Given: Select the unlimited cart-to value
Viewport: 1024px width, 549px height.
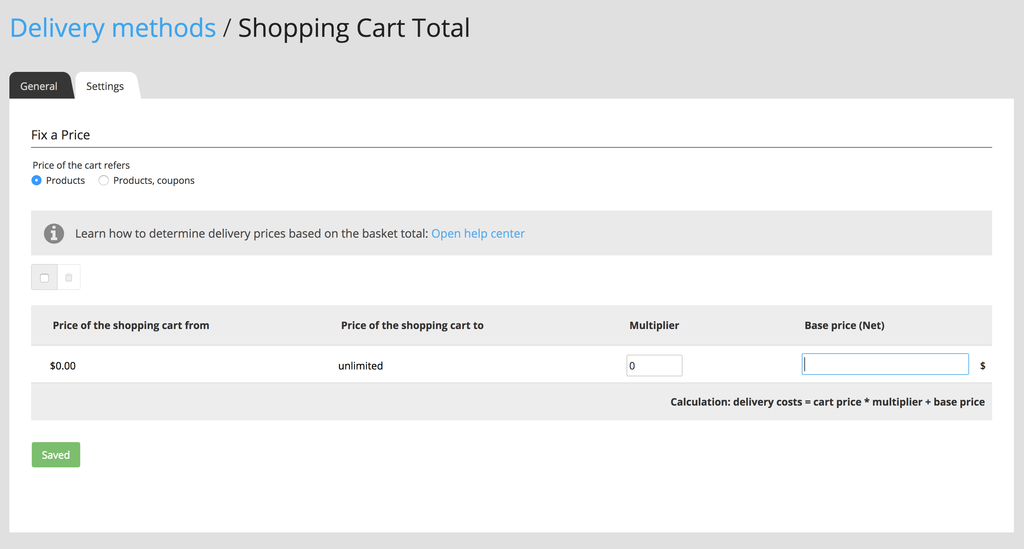Looking at the screenshot, I should coord(360,366).
